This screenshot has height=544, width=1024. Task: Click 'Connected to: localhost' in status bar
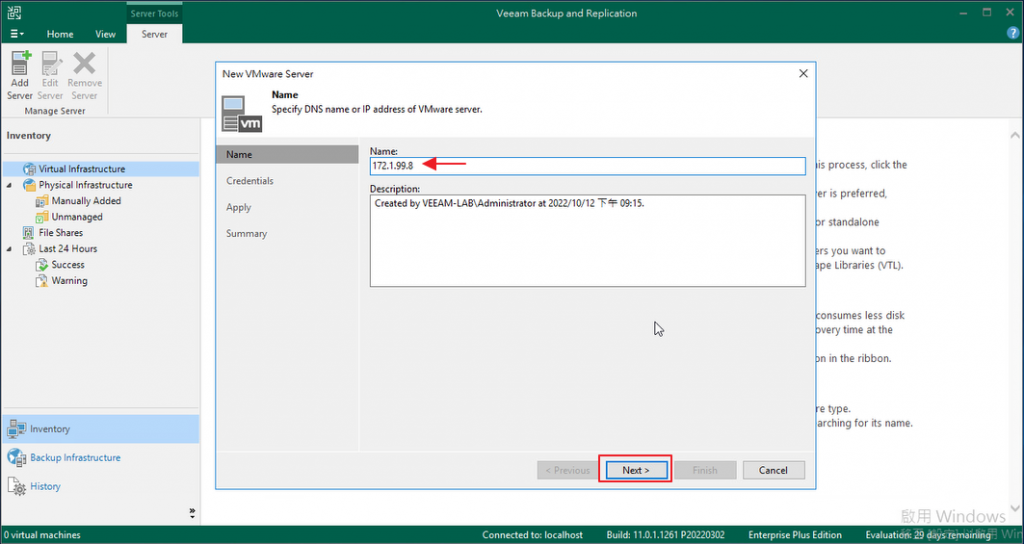tap(532, 535)
